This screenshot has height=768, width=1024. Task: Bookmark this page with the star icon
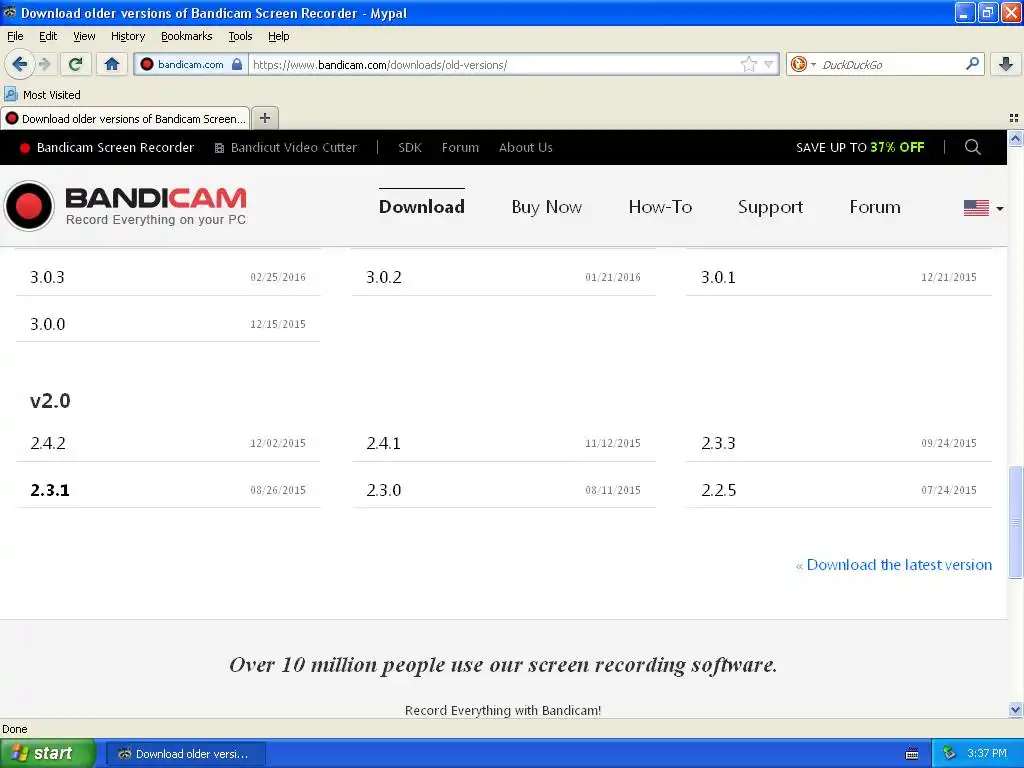(x=748, y=64)
